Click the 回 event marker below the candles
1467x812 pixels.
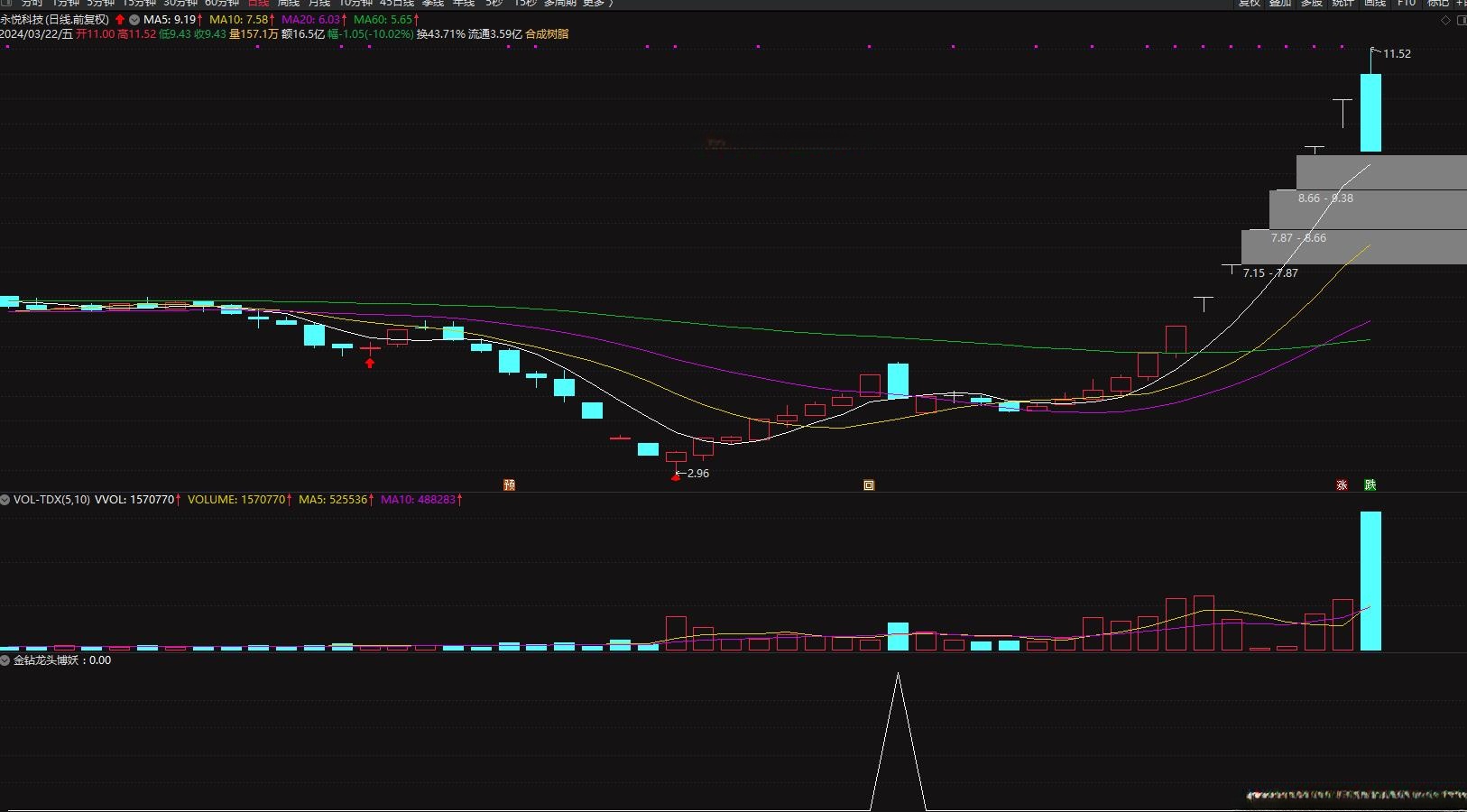tap(869, 485)
